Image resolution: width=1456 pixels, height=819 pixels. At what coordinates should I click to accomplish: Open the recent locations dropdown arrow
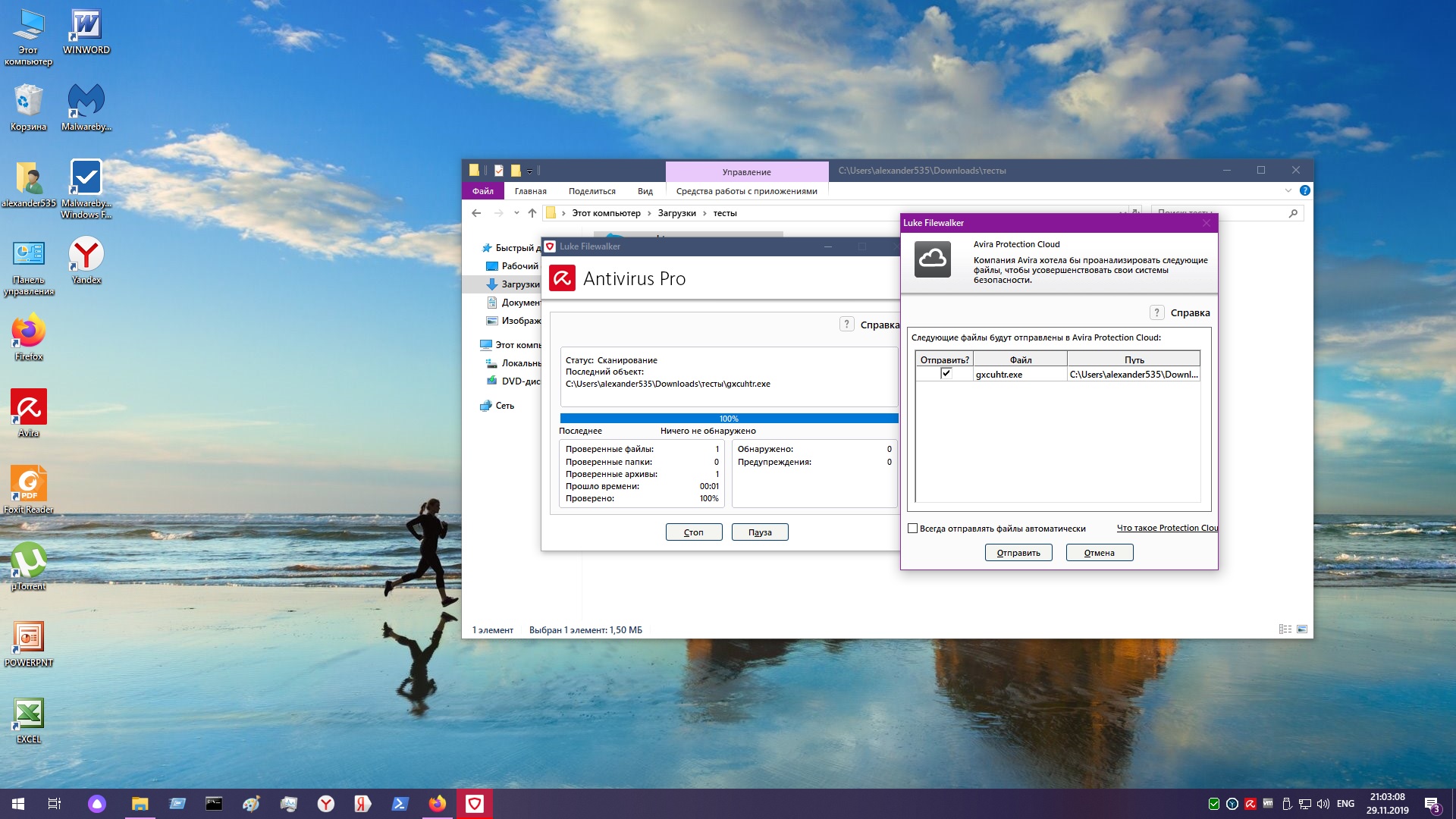click(x=516, y=213)
